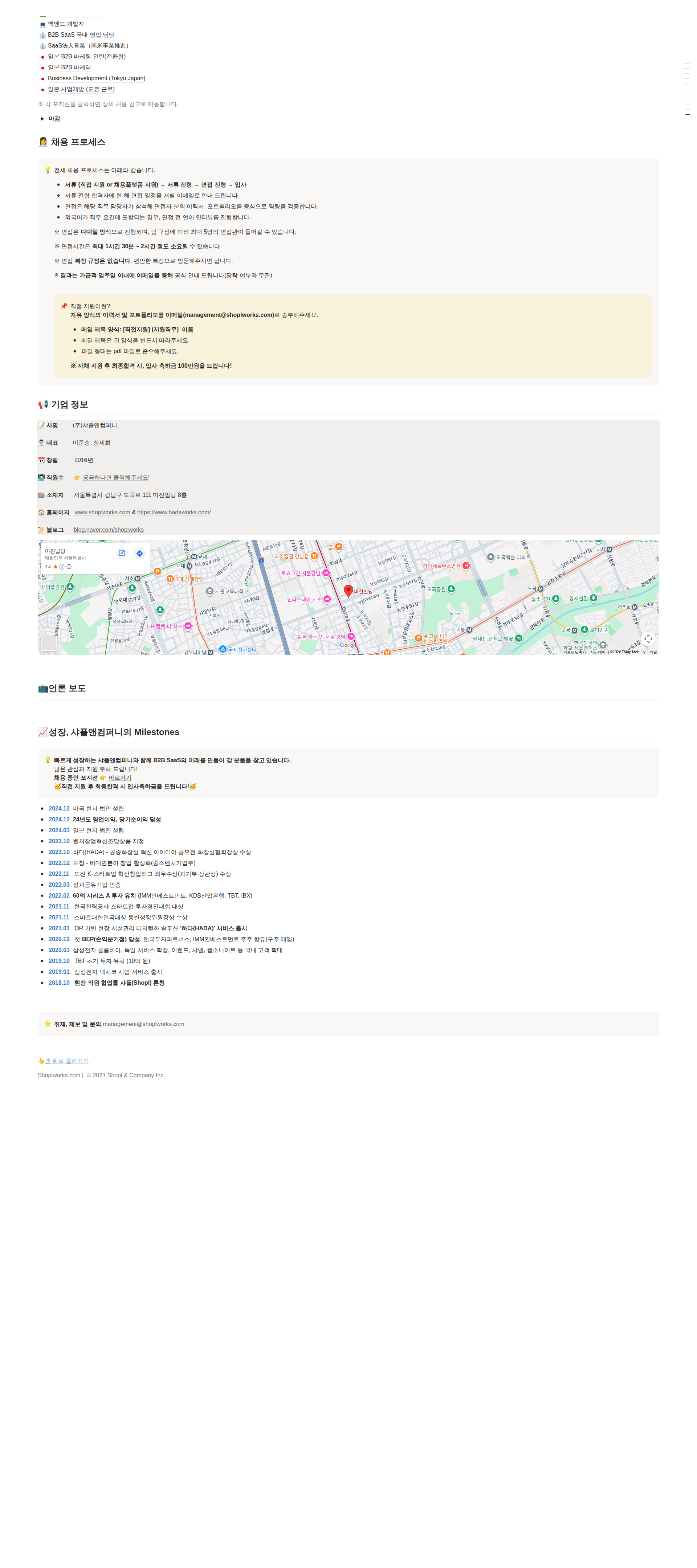Click the 미진빌딩 title on map card
The width and height of the screenshot is (697, 1568).
[55, 551]
